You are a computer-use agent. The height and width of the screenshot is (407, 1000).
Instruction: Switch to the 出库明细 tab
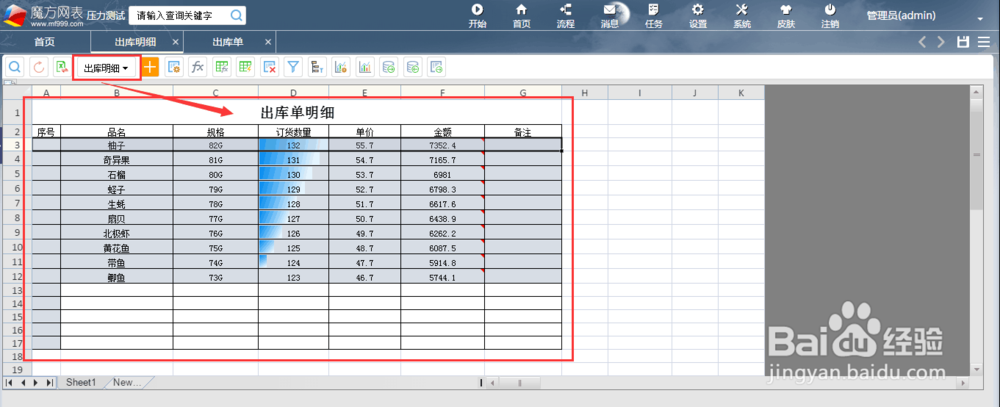pos(135,42)
